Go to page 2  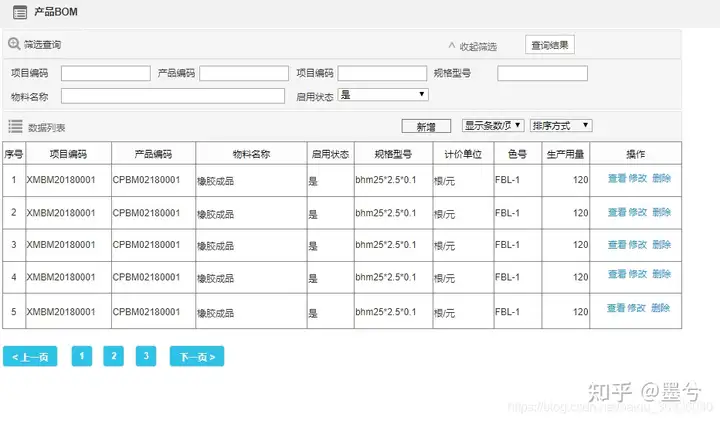[114, 356]
